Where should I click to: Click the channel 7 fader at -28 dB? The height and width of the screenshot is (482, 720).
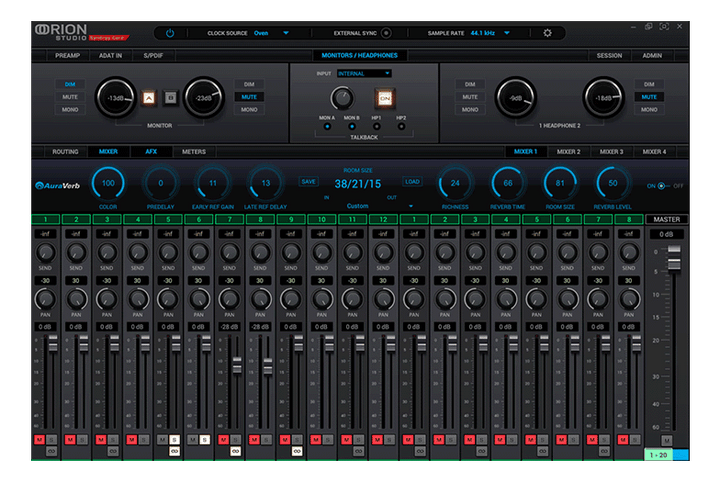(237, 365)
